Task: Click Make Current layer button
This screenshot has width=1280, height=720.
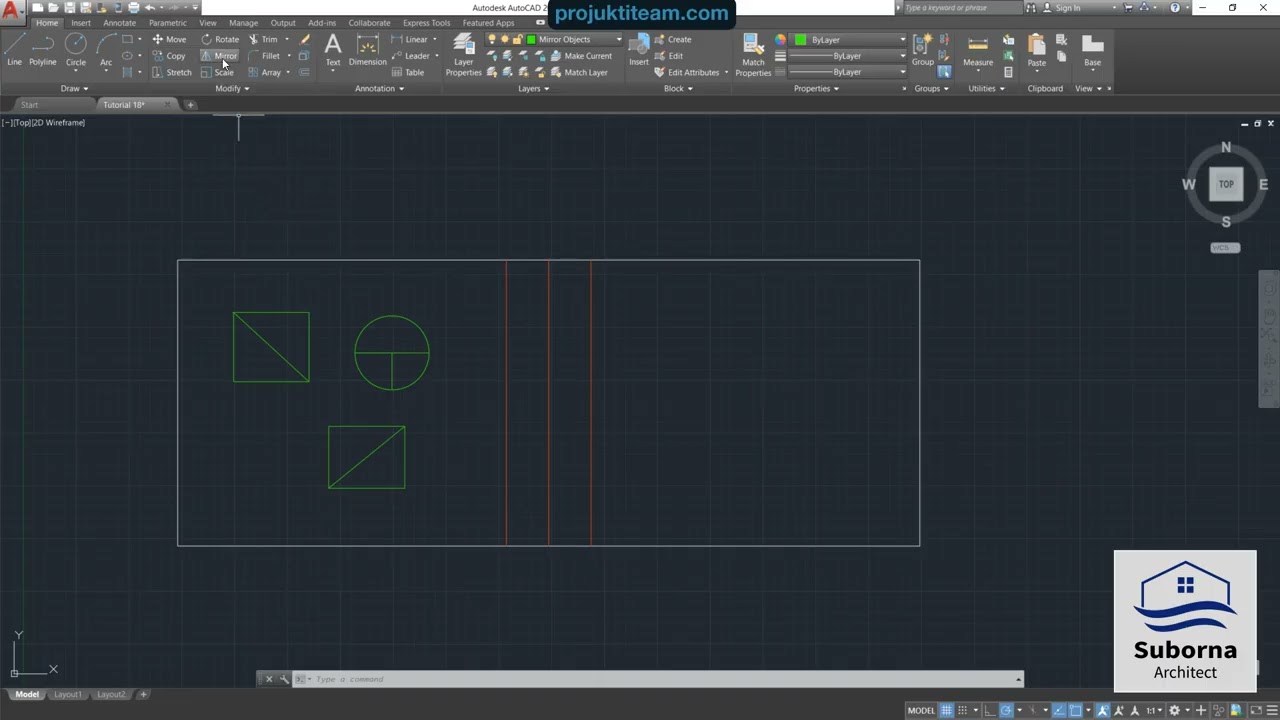Action: pos(580,56)
